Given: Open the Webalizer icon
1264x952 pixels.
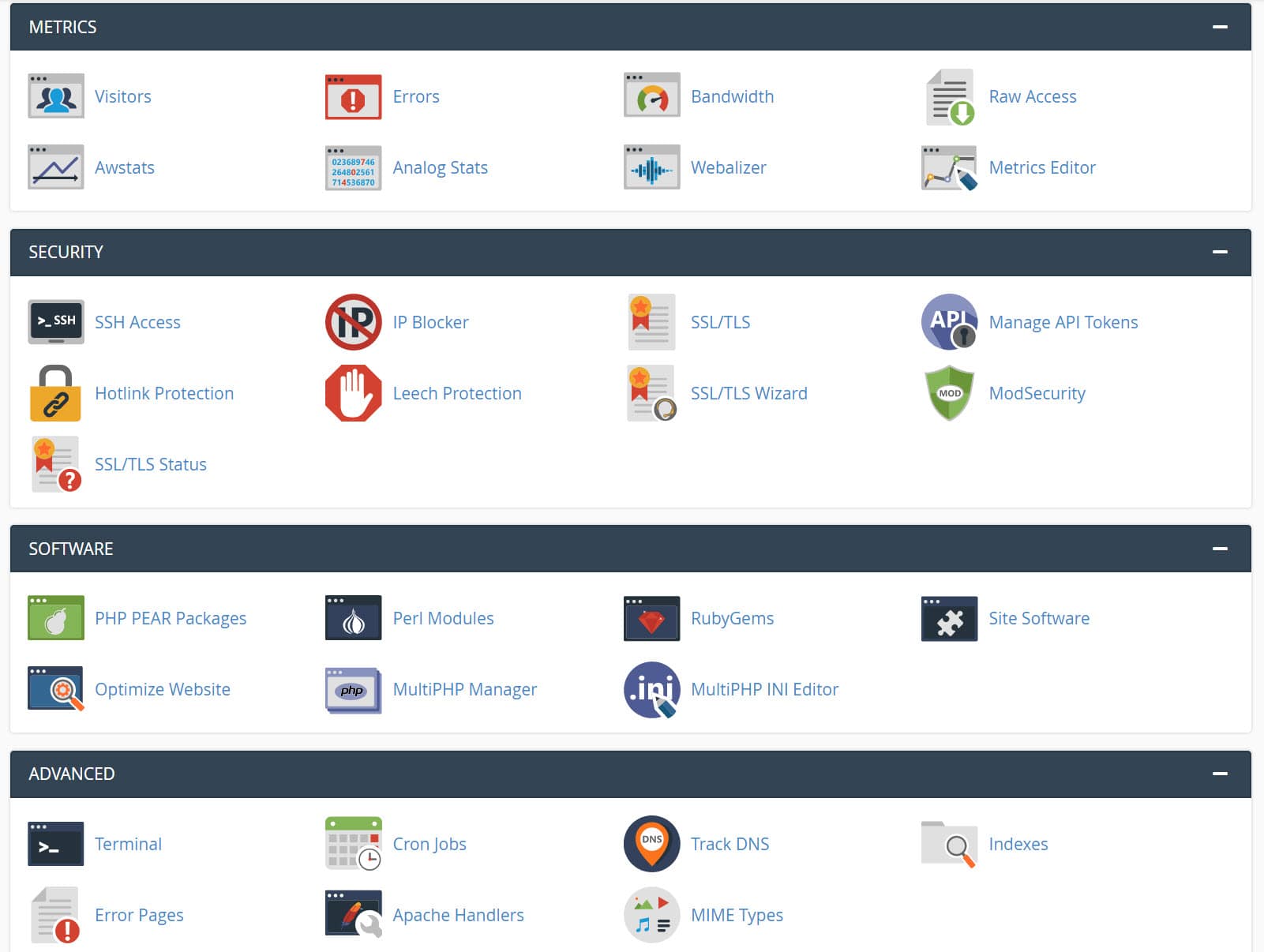Looking at the screenshot, I should coord(651,167).
